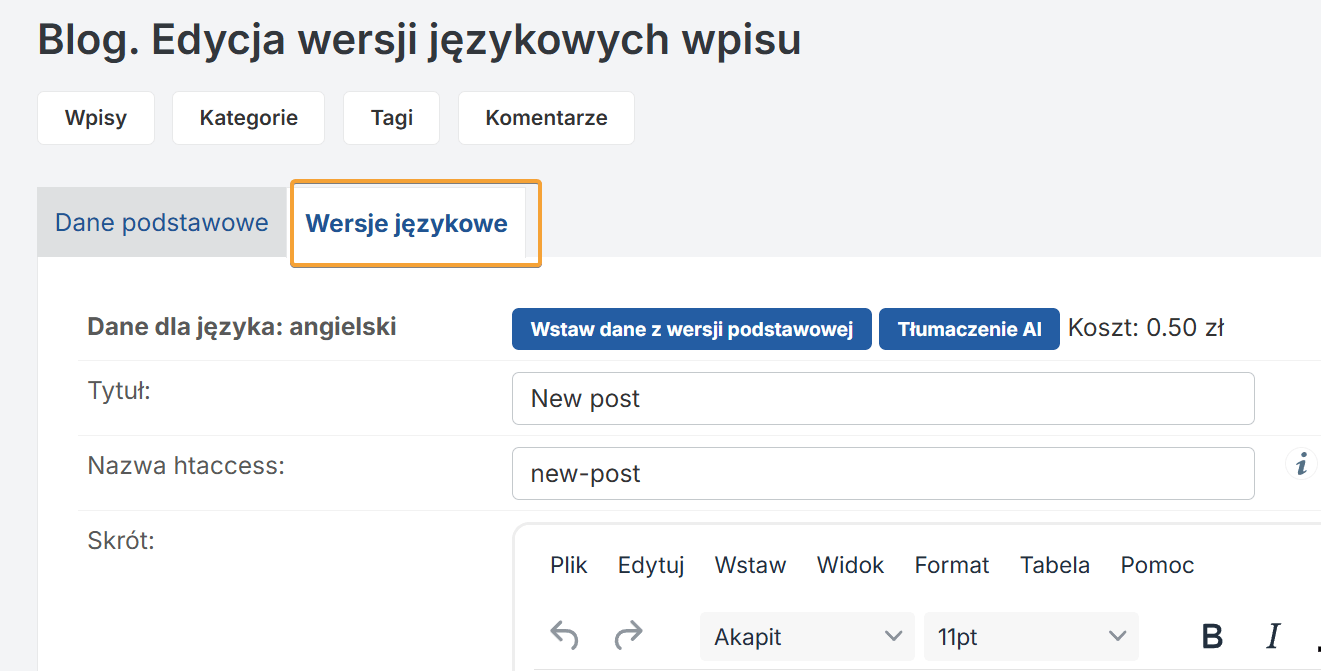Open the Plik menu in the editor
The image size is (1321, 671).
click(569, 565)
